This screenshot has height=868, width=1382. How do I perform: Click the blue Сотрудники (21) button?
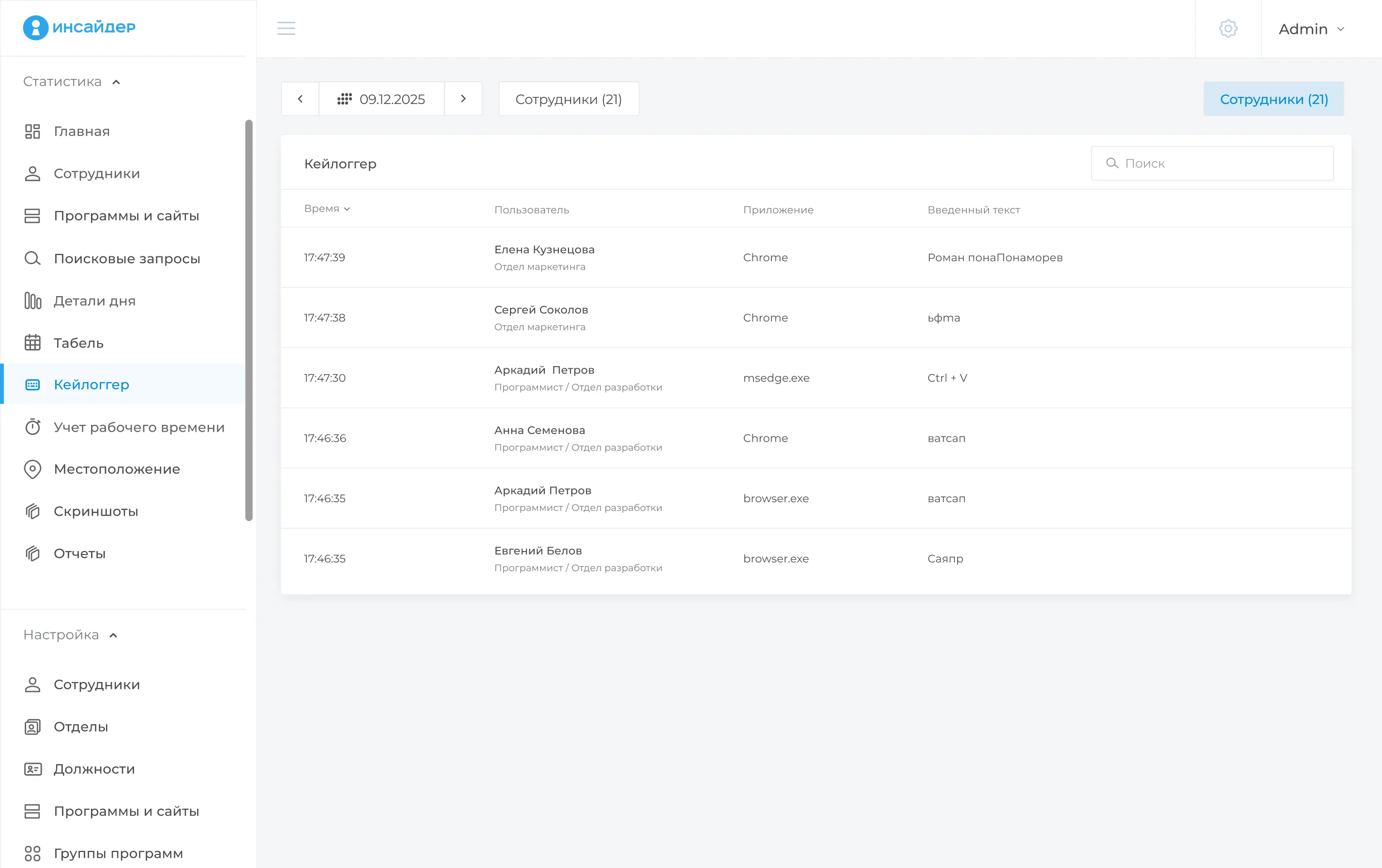point(1274,99)
